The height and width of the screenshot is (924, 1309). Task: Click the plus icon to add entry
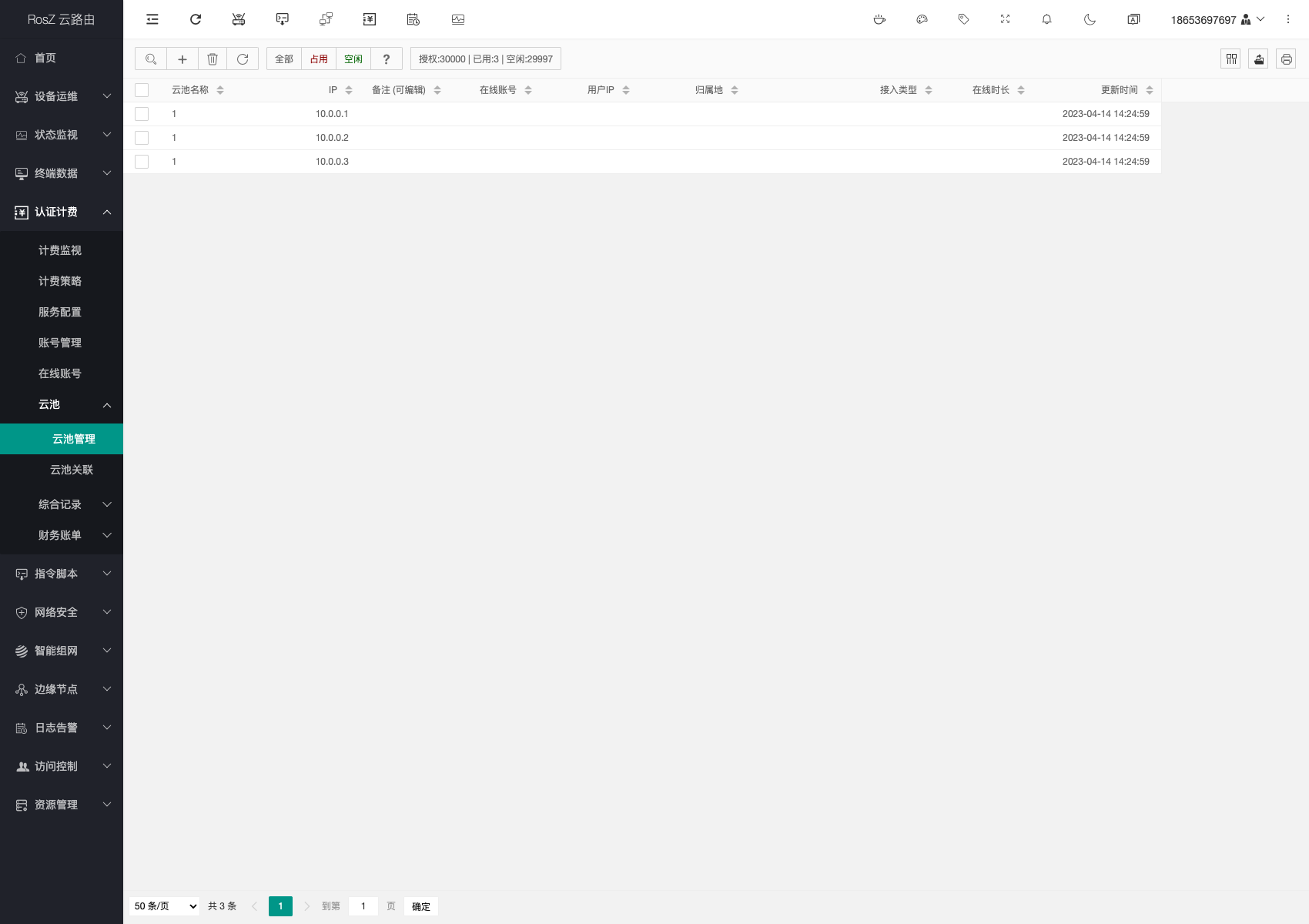(182, 59)
